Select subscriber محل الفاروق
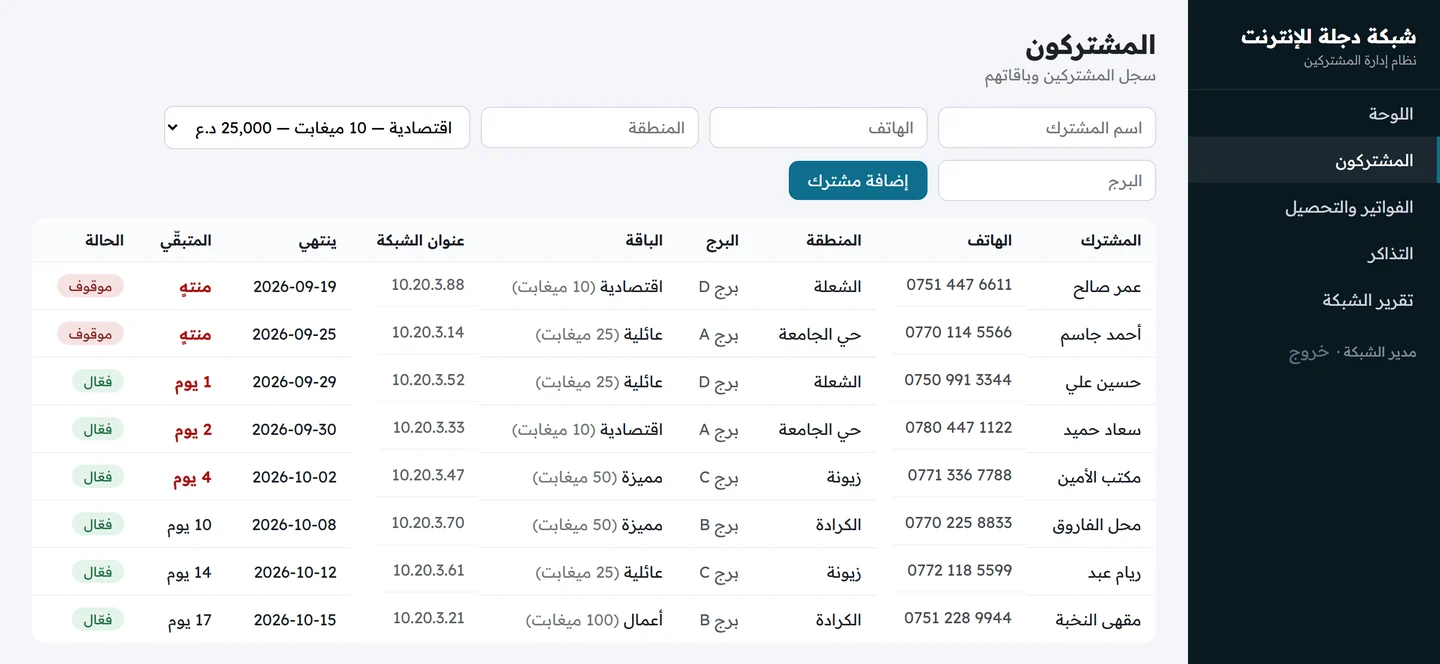This screenshot has height=664, width=1440. [1097, 525]
